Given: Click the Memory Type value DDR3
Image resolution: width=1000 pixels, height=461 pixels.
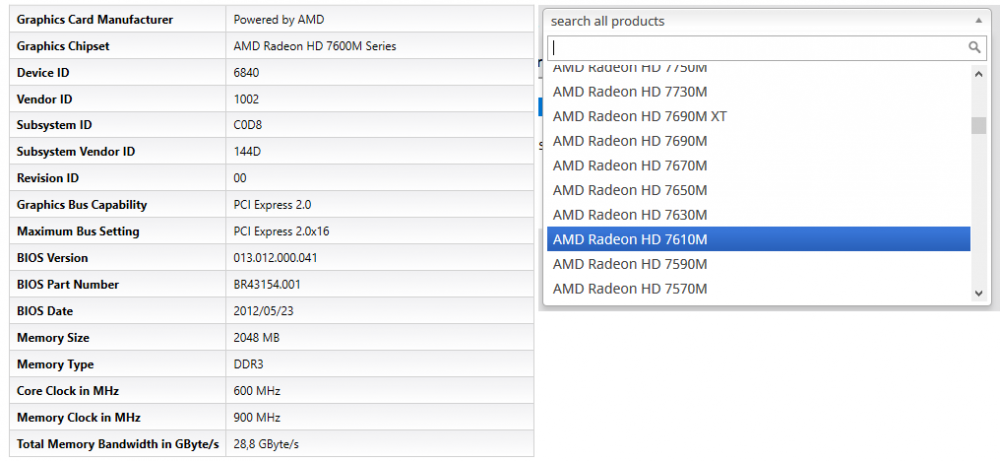Looking at the screenshot, I should tap(248, 364).
